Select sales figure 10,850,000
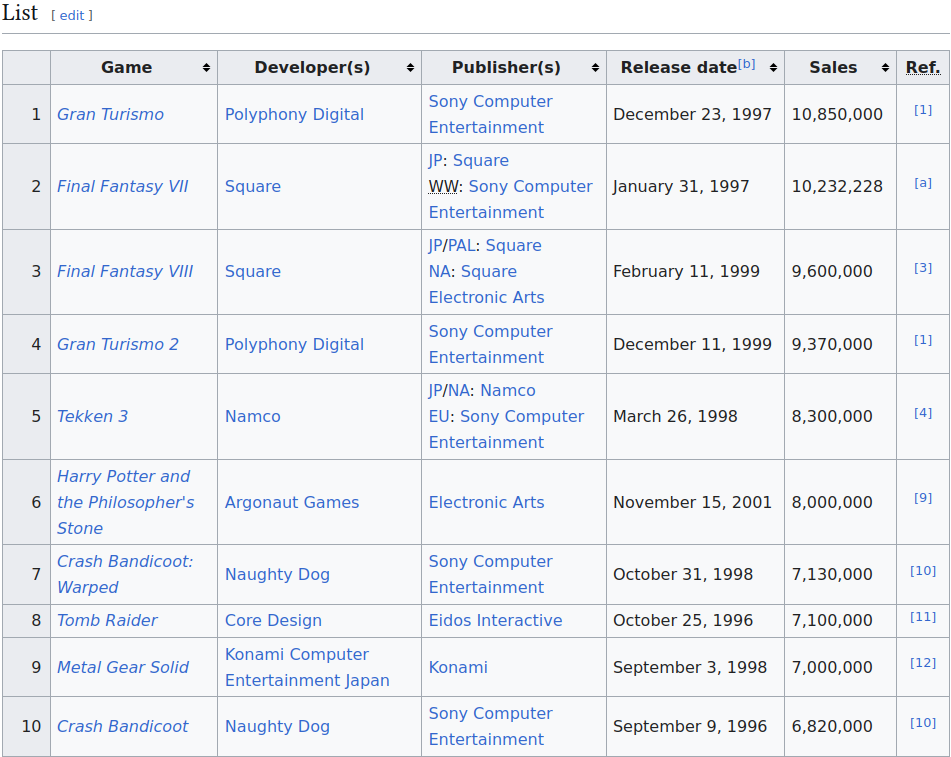Screen dimensions: 951x757 coord(837,114)
